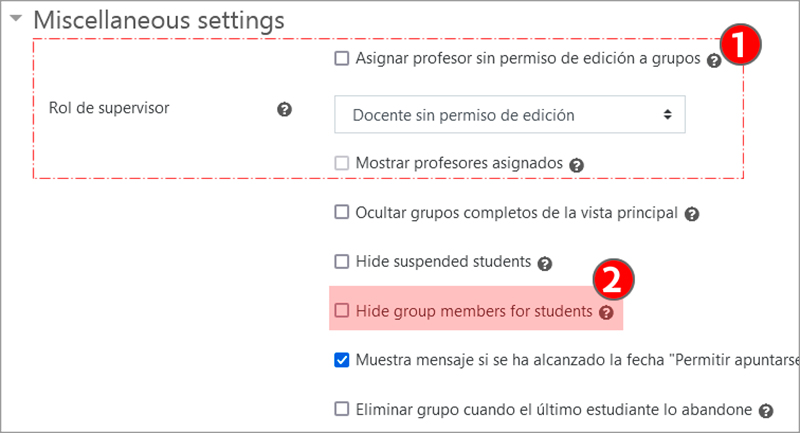
Task: Toggle Hide group members for students checkbox
Action: click(x=342, y=311)
